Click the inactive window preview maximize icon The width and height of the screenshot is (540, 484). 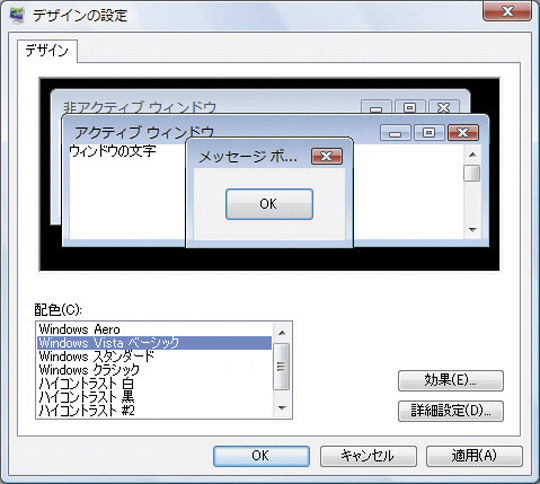click(x=409, y=107)
